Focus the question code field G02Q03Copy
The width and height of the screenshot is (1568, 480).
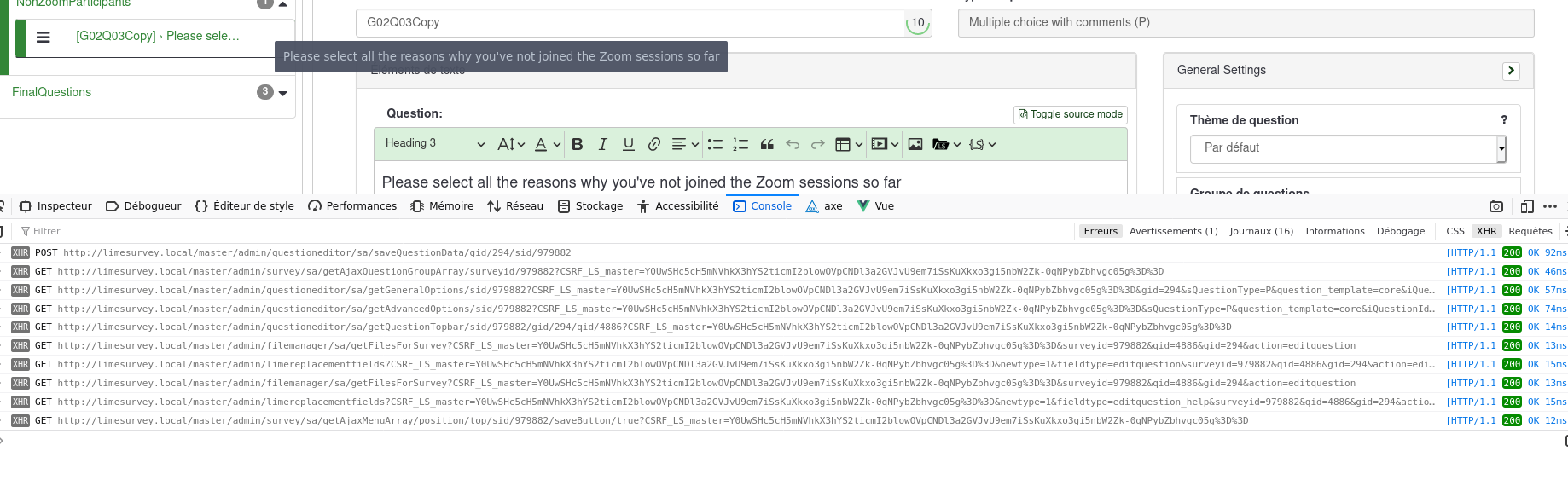click(631, 23)
